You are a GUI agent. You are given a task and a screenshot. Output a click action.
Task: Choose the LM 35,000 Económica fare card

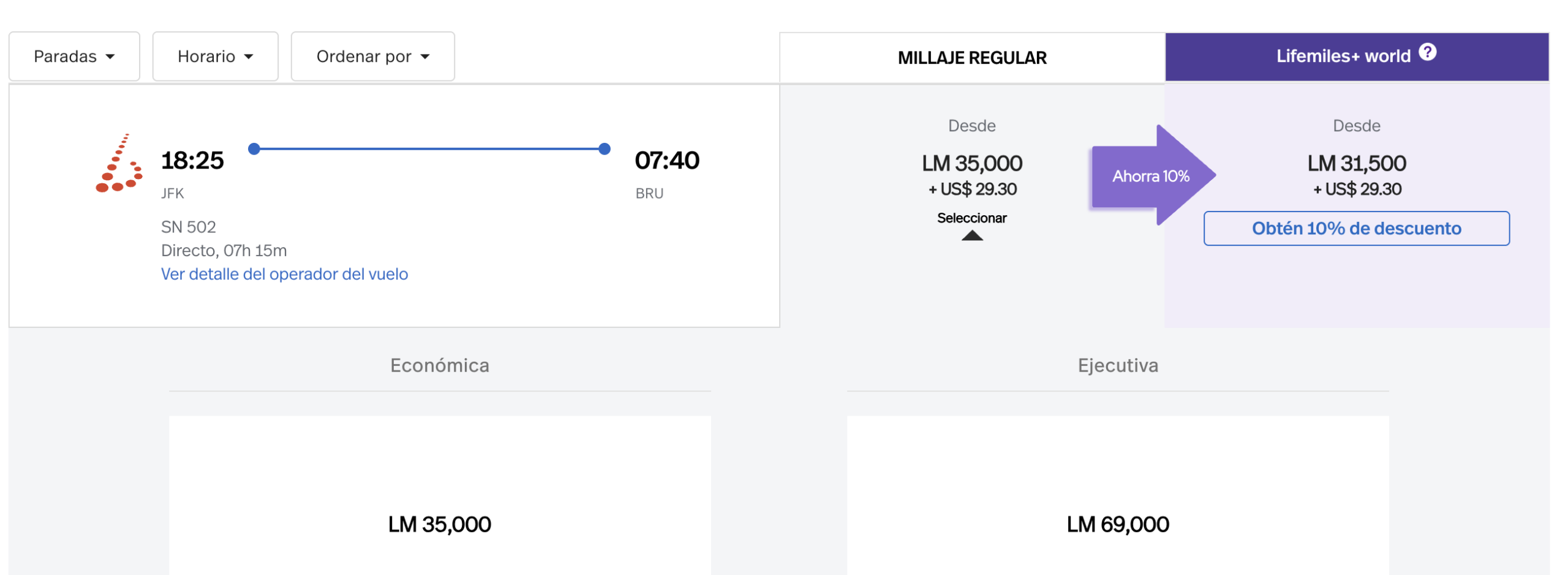(440, 523)
